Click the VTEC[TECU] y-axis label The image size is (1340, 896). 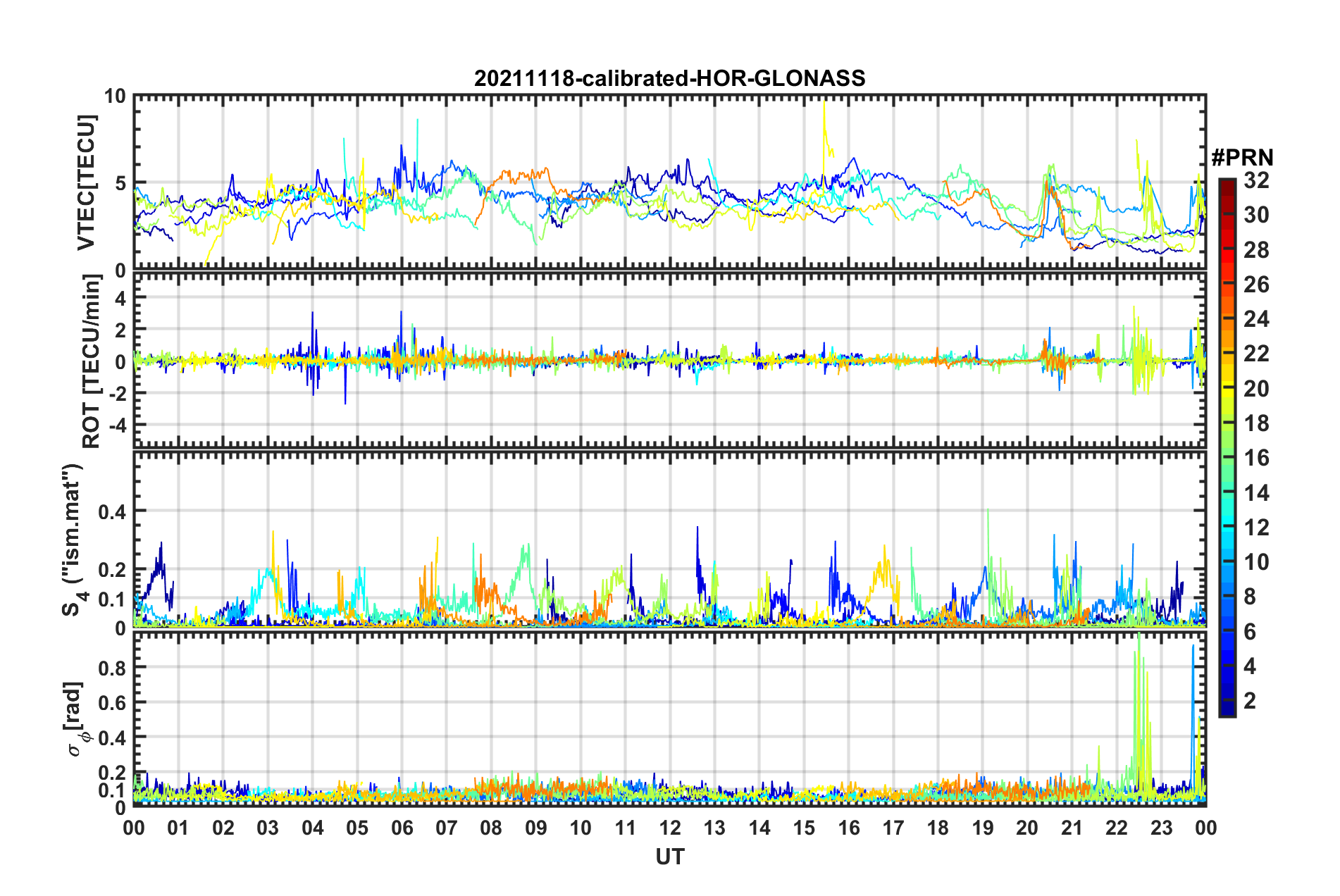pos(86,183)
